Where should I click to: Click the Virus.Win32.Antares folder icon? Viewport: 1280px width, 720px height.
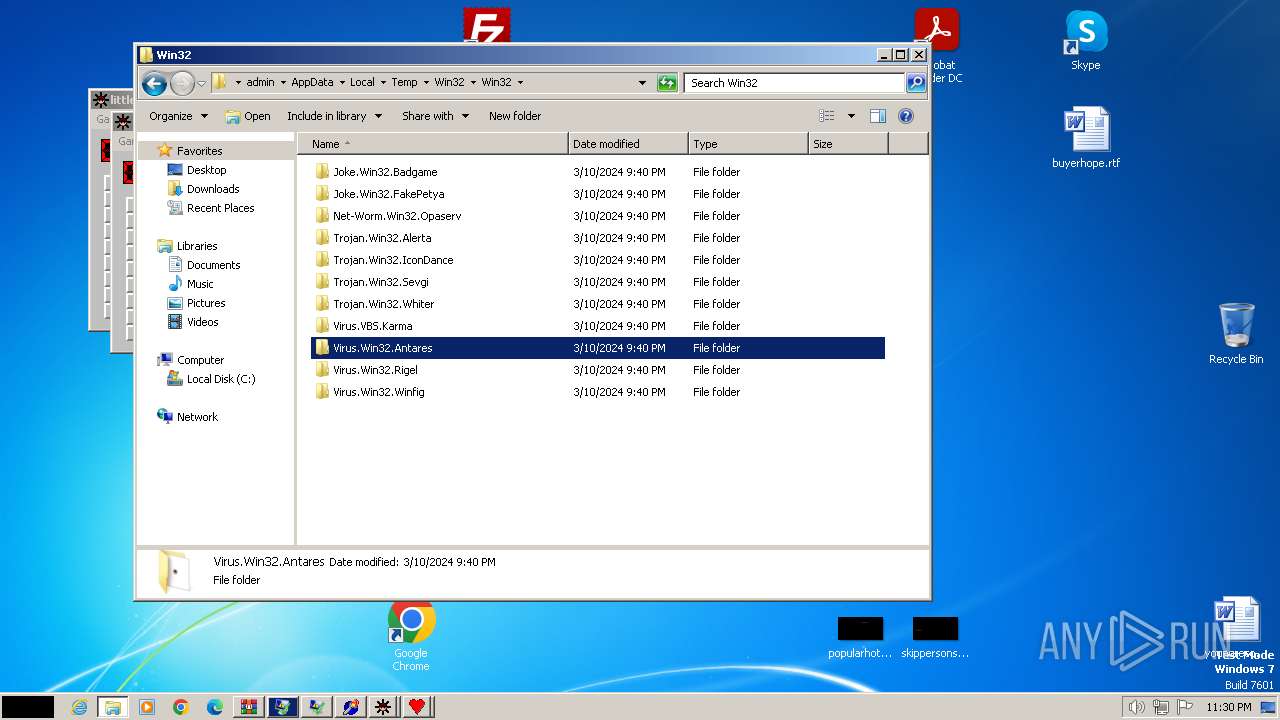322,348
